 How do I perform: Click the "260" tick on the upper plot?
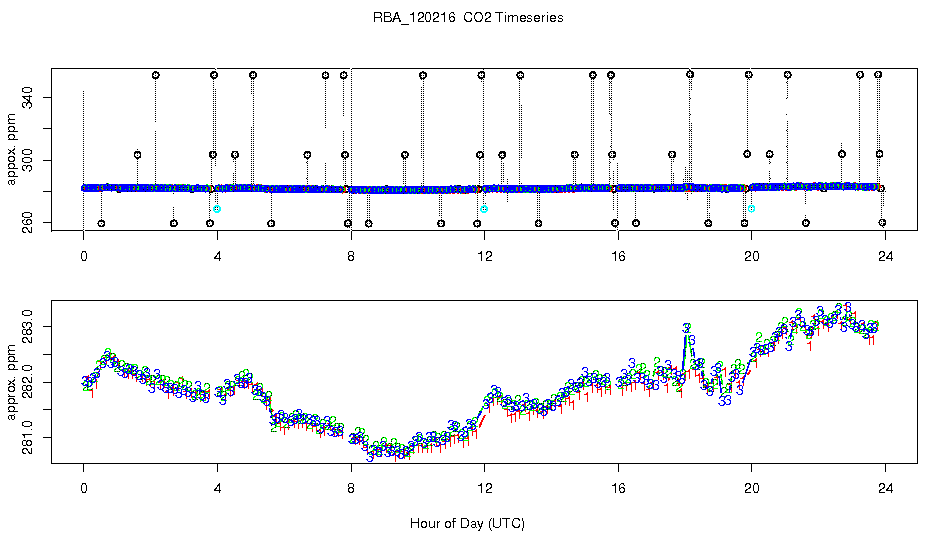click(x=27, y=223)
